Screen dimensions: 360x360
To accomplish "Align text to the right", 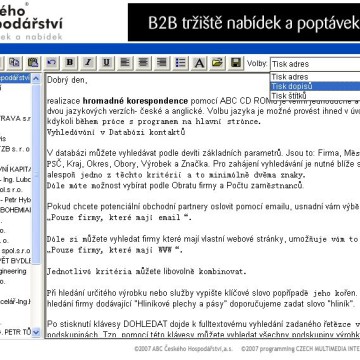I will pyautogui.click(x=162, y=63).
